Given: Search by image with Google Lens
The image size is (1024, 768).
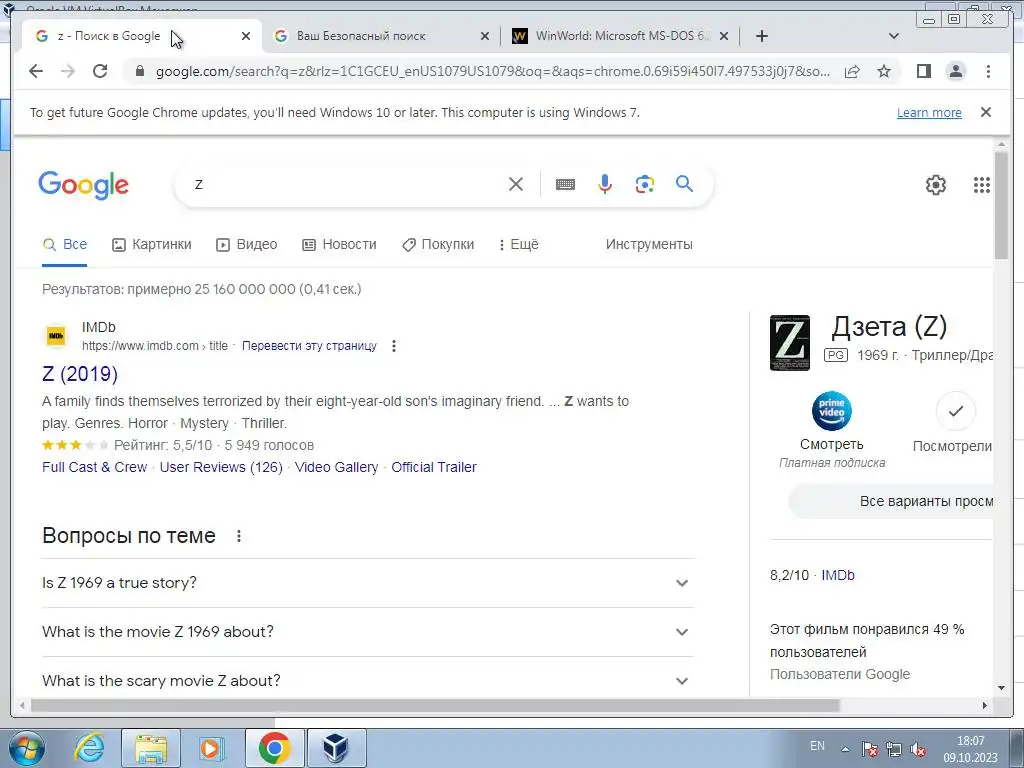Looking at the screenshot, I should tap(645, 184).
